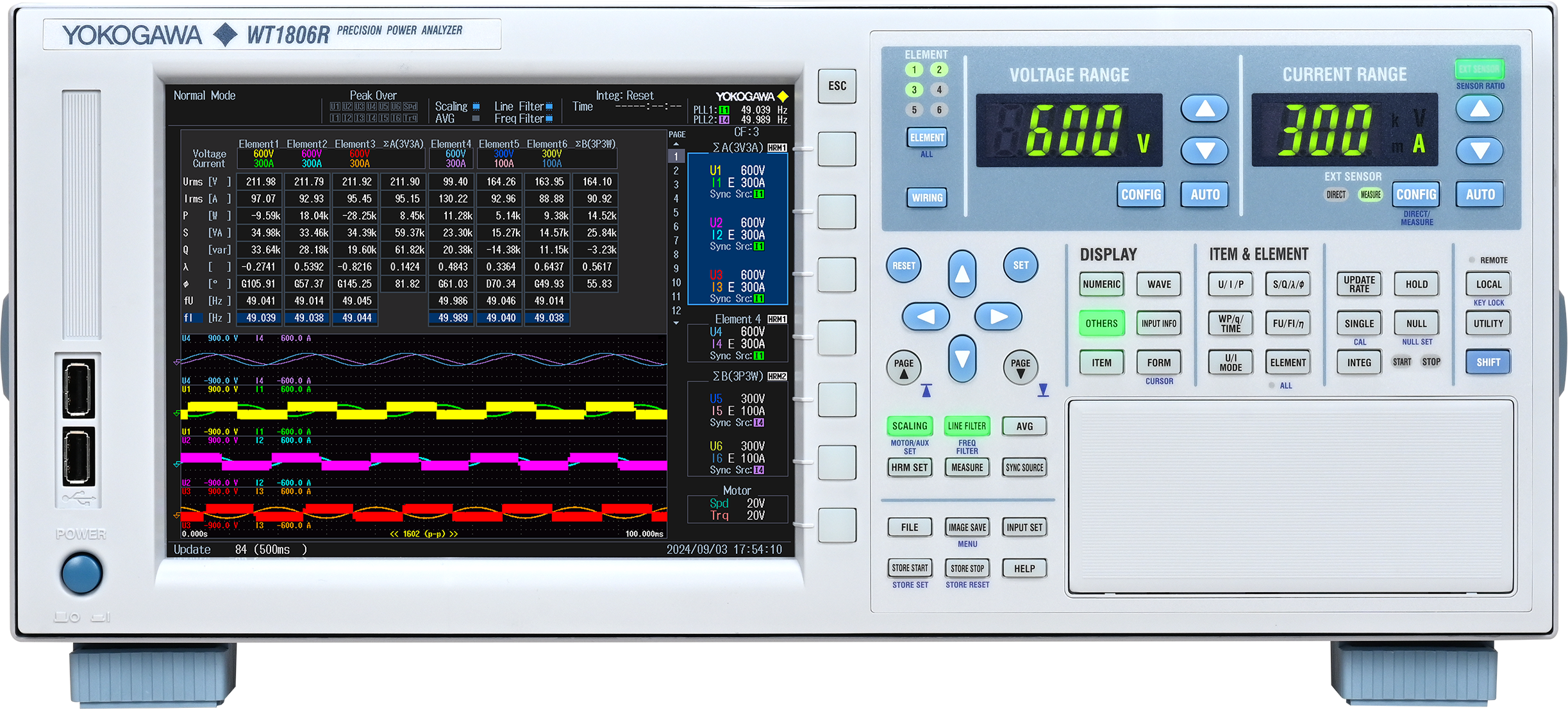Toggle the NULL key

1417,324
